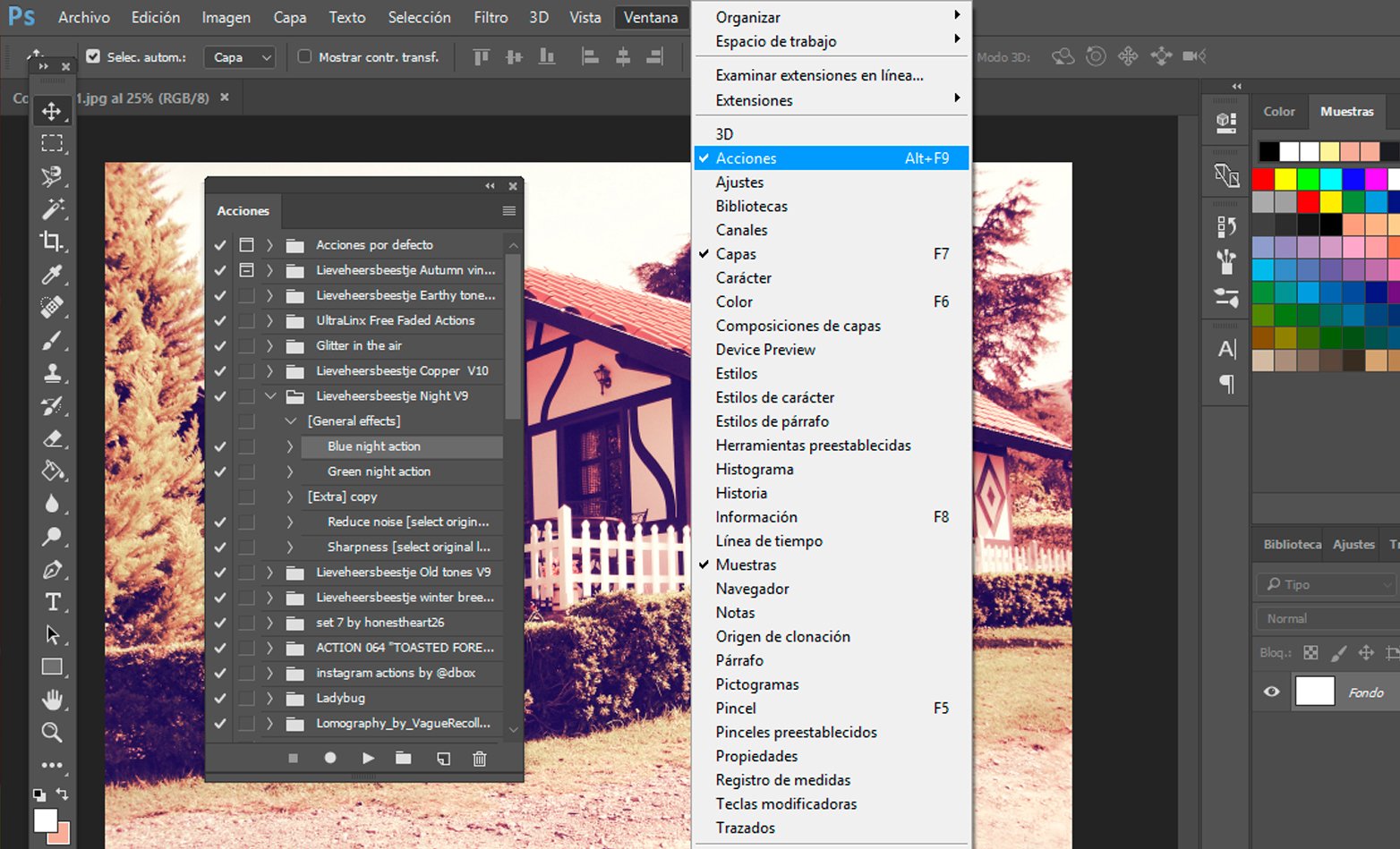Image resolution: width=1400 pixels, height=849 pixels.
Task: Select the Blur tool
Action: click(52, 504)
